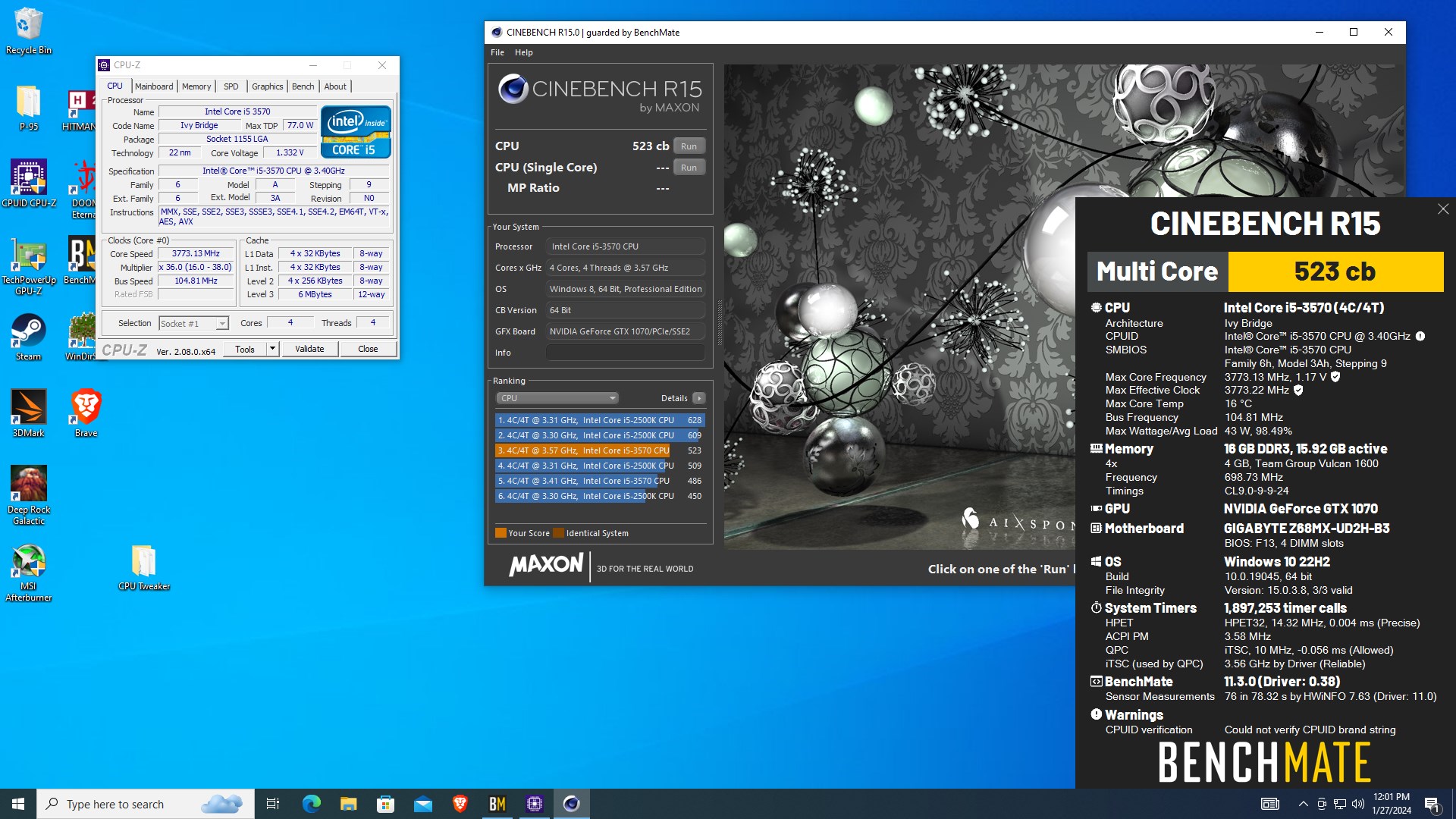This screenshot has width=1456, height=819.
Task: Launch CPUID CPU-Z desktop shortcut
Action: click(29, 183)
